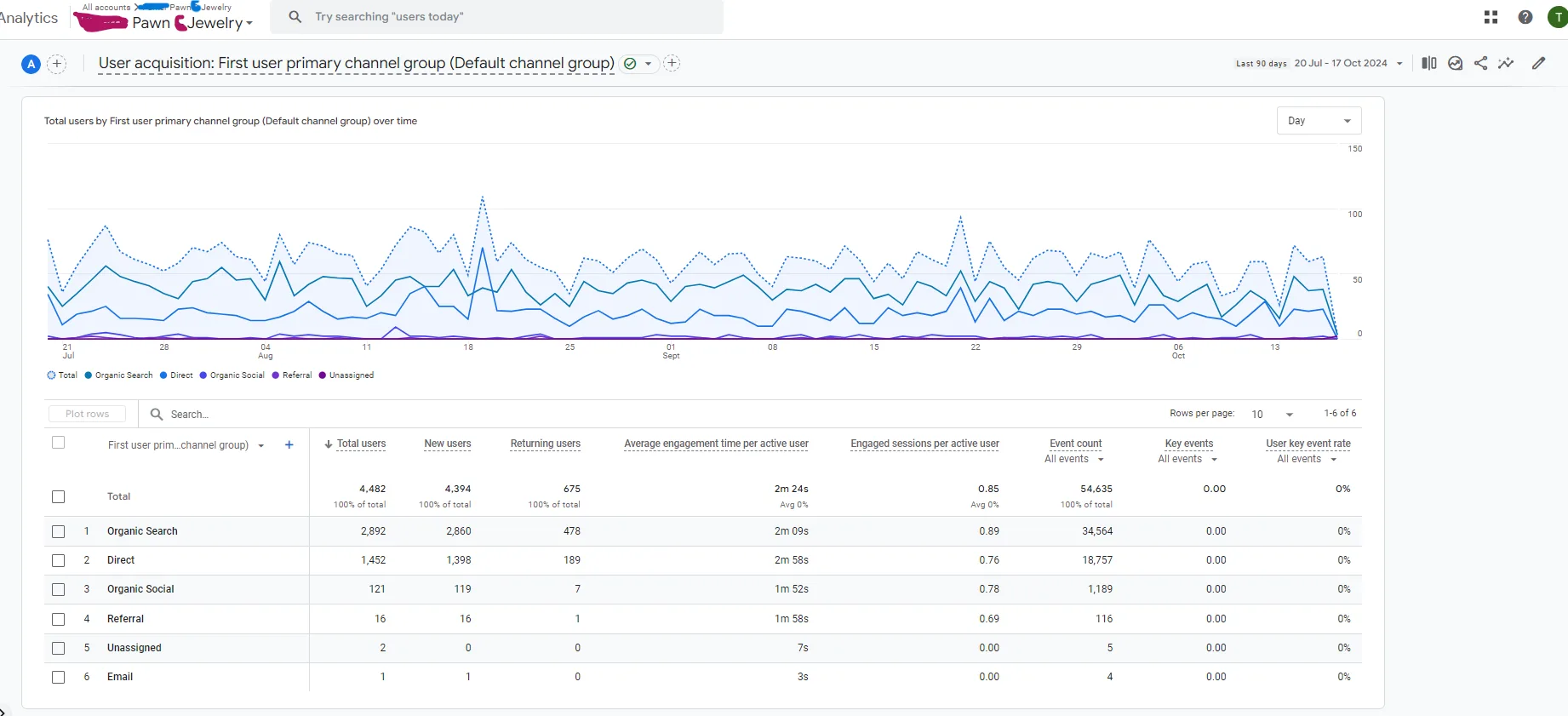Open the Day granularity dropdown
This screenshot has width=1568, height=716.
[1319, 121]
